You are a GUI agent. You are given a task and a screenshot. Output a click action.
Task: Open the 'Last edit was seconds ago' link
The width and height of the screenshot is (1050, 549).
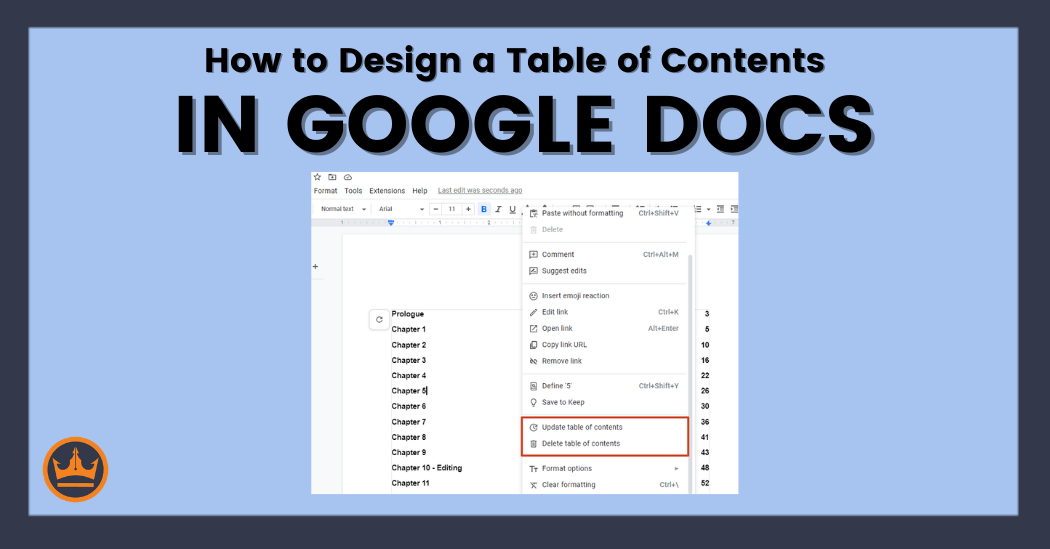480,191
